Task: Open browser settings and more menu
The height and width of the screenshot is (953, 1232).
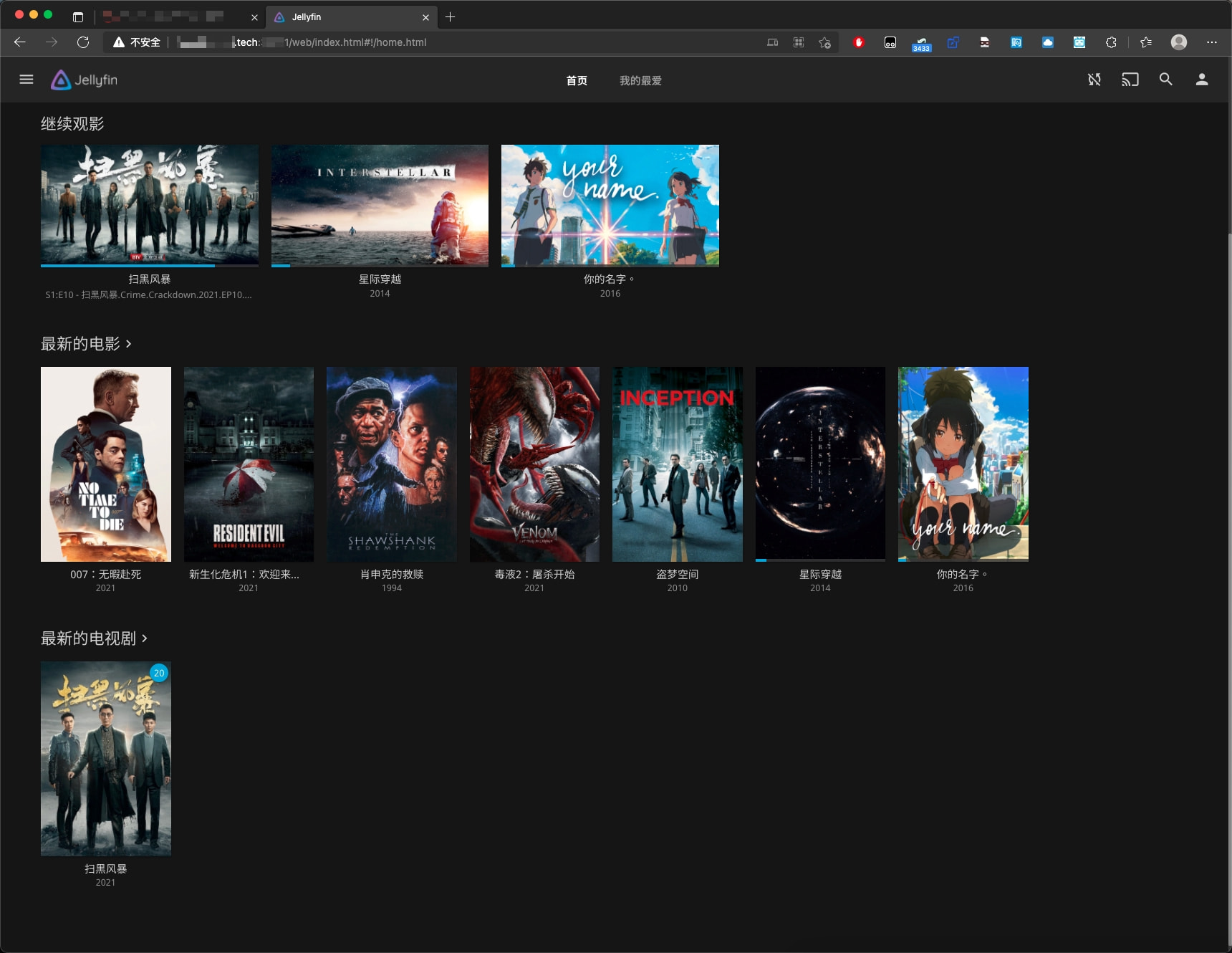Action: [1212, 42]
